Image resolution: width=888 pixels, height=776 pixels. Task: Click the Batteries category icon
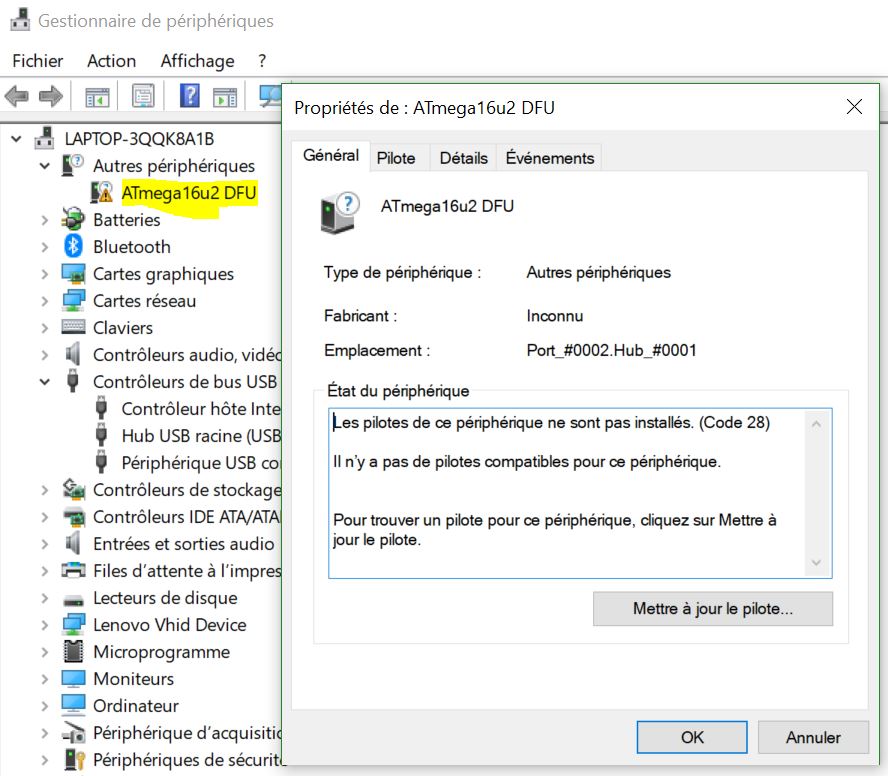tap(73, 220)
